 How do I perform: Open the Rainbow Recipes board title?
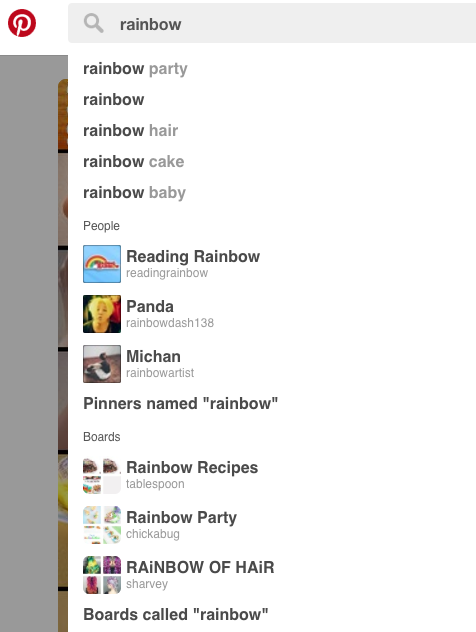tap(192, 468)
